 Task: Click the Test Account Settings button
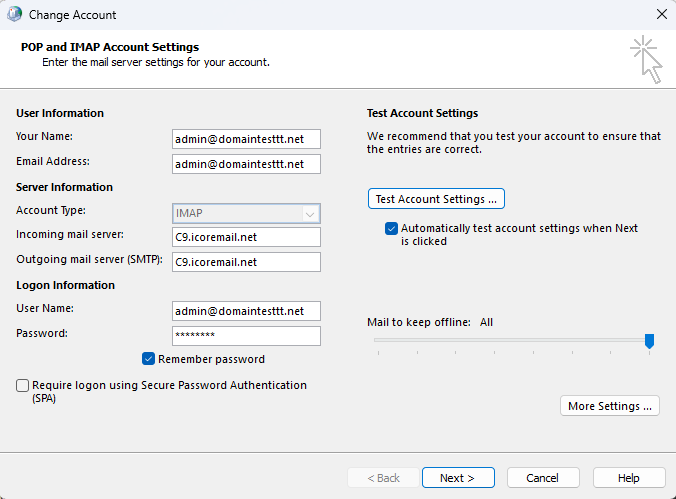[436, 199]
